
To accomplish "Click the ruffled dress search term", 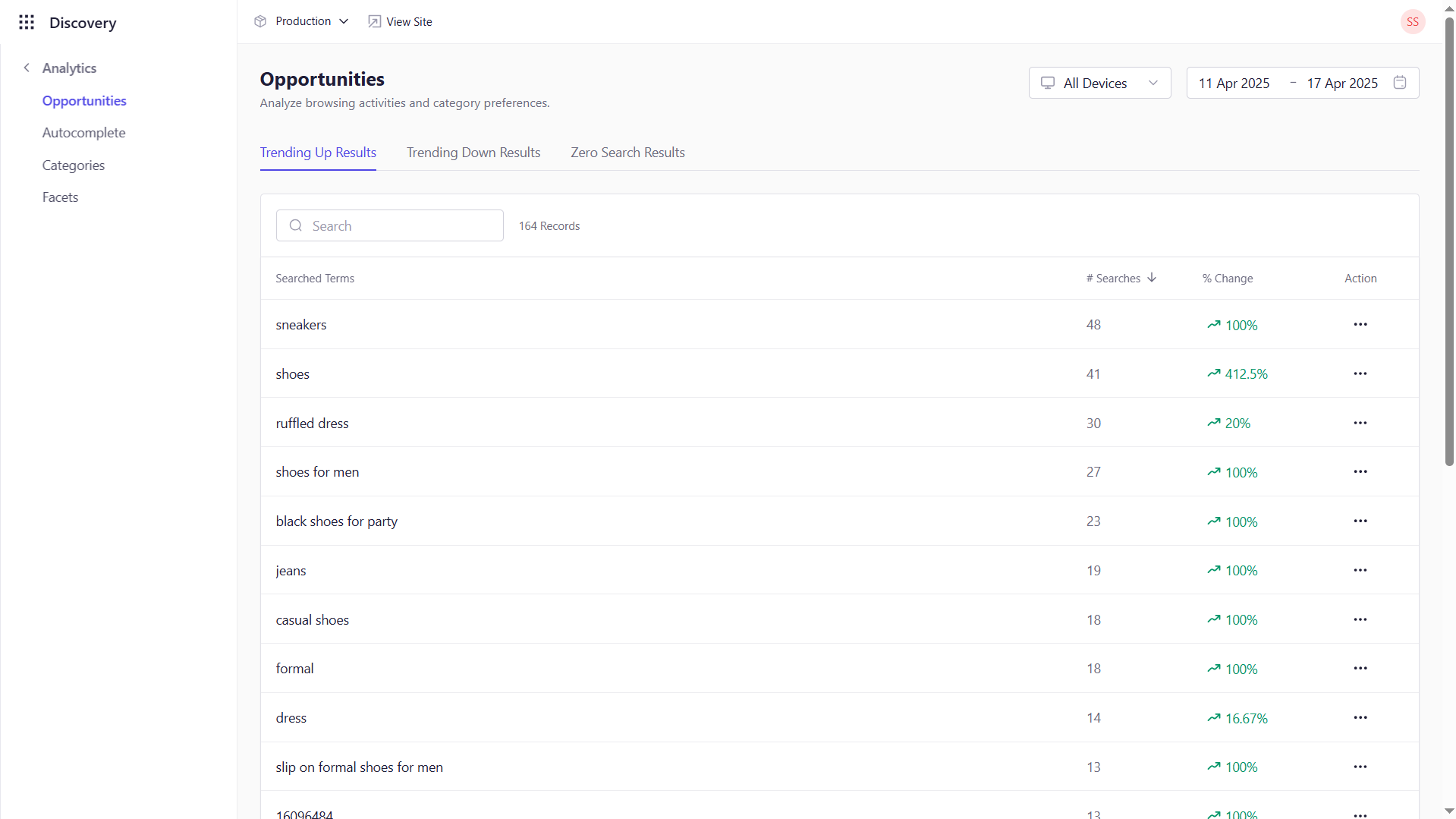I will (312, 424).
